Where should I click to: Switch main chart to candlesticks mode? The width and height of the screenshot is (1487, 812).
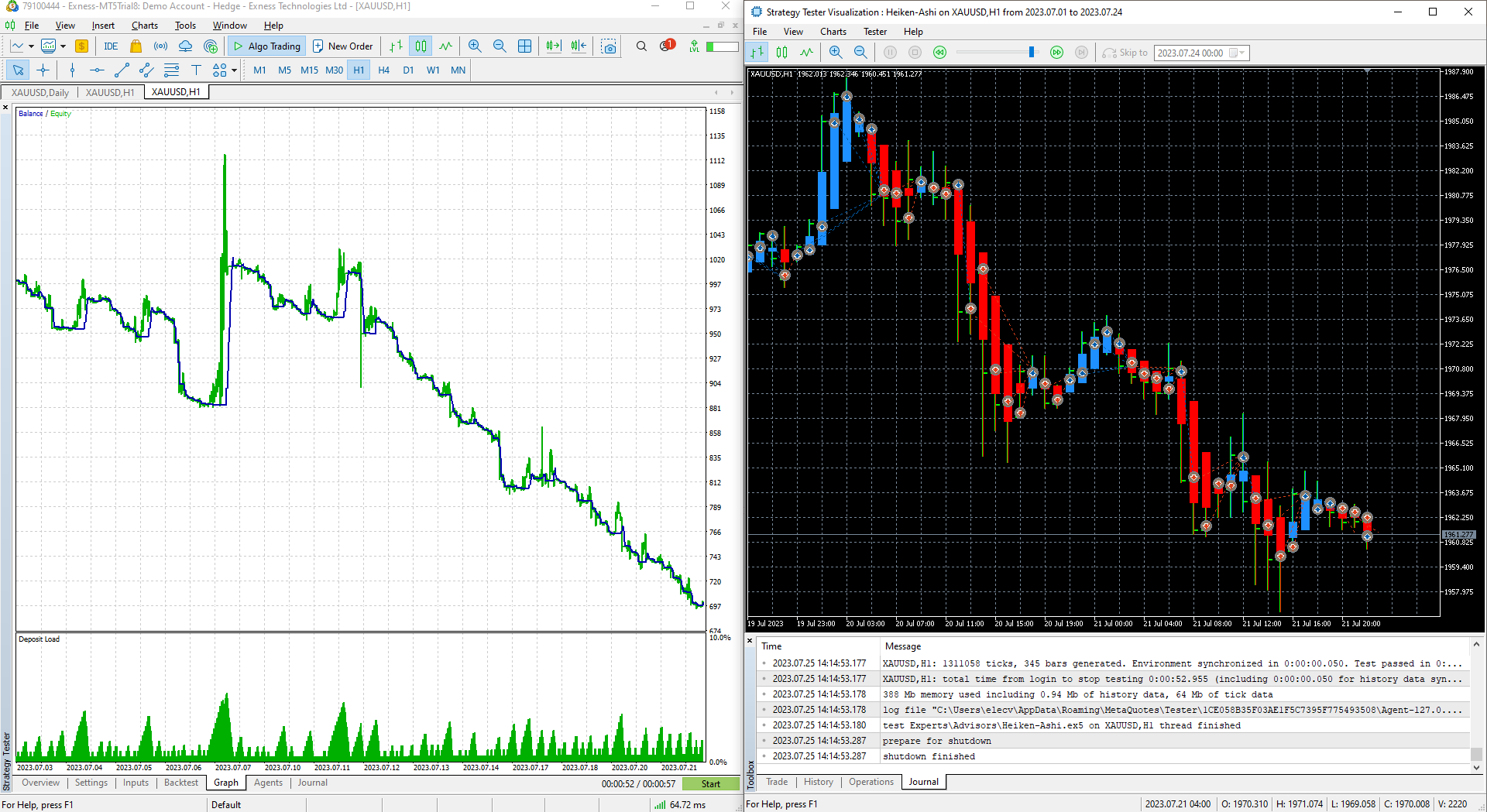tap(421, 46)
